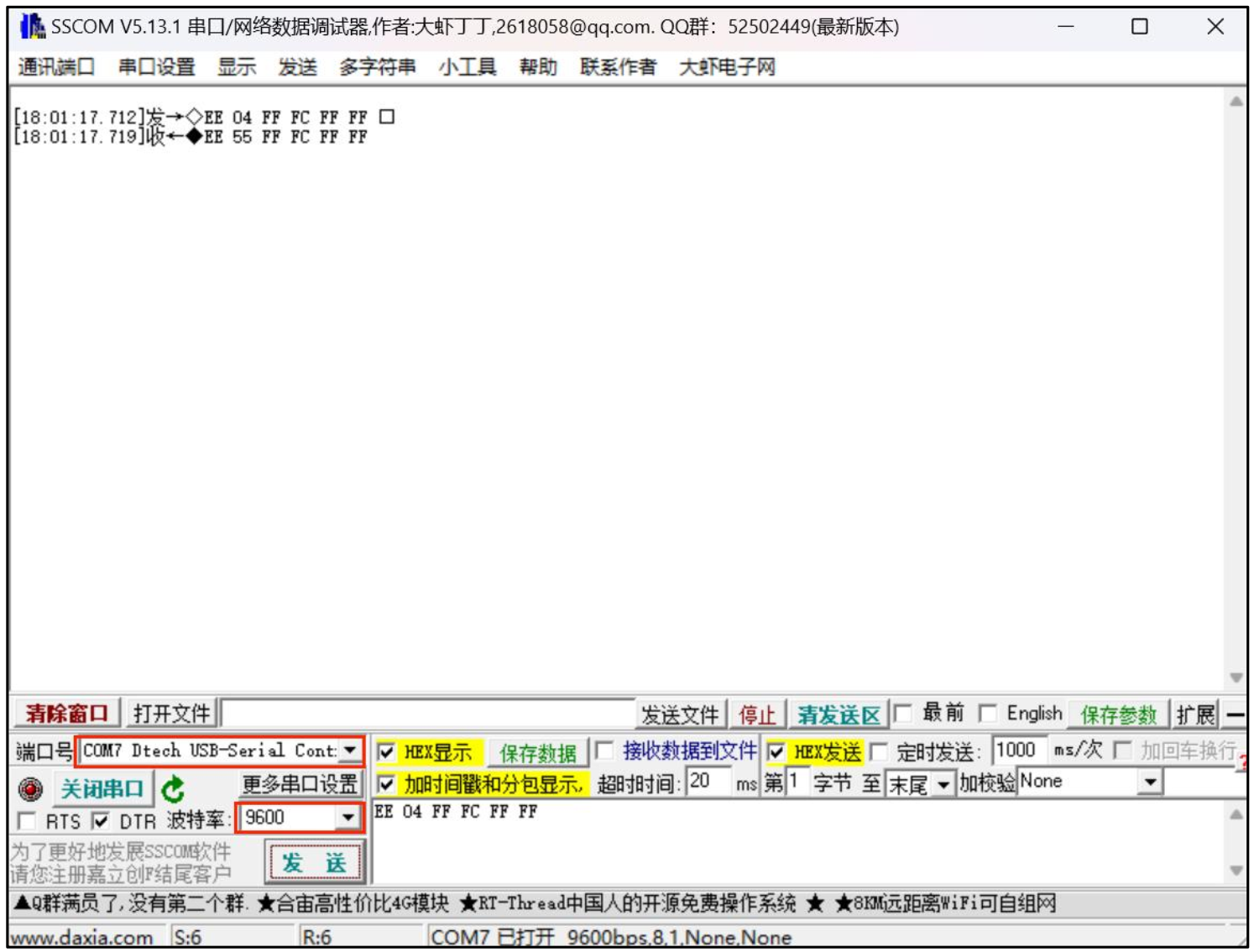The width and height of the screenshot is (1254, 952).
Task: Enable 接收数据到文件 checkbox
Action: [603, 751]
